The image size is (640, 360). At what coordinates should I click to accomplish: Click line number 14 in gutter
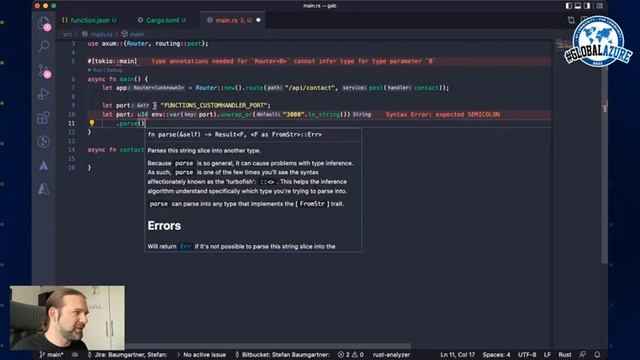point(71,150)
